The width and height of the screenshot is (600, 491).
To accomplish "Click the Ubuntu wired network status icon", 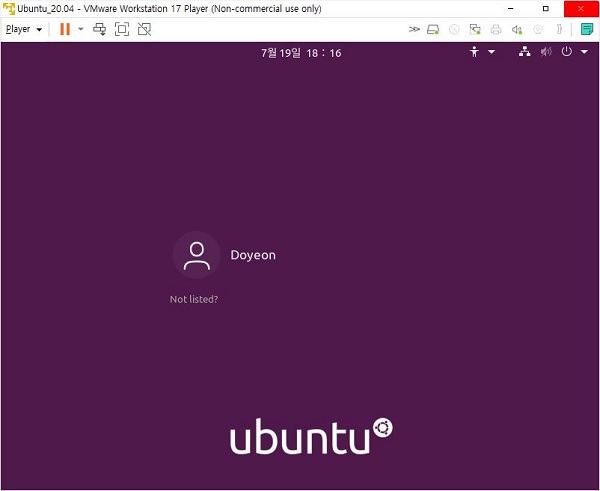I will [525, 52].
